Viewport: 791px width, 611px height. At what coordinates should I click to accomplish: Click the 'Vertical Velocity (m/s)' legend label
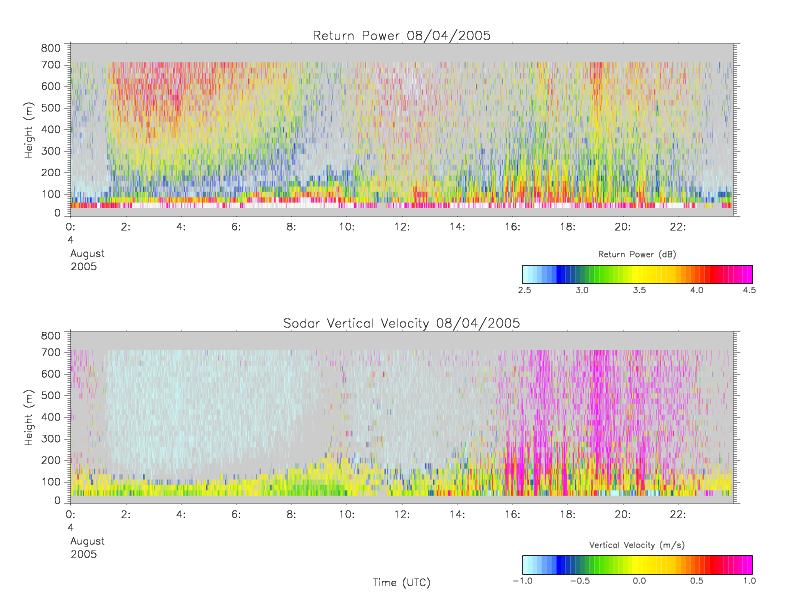pyautogui.click(x=637, y=545)
